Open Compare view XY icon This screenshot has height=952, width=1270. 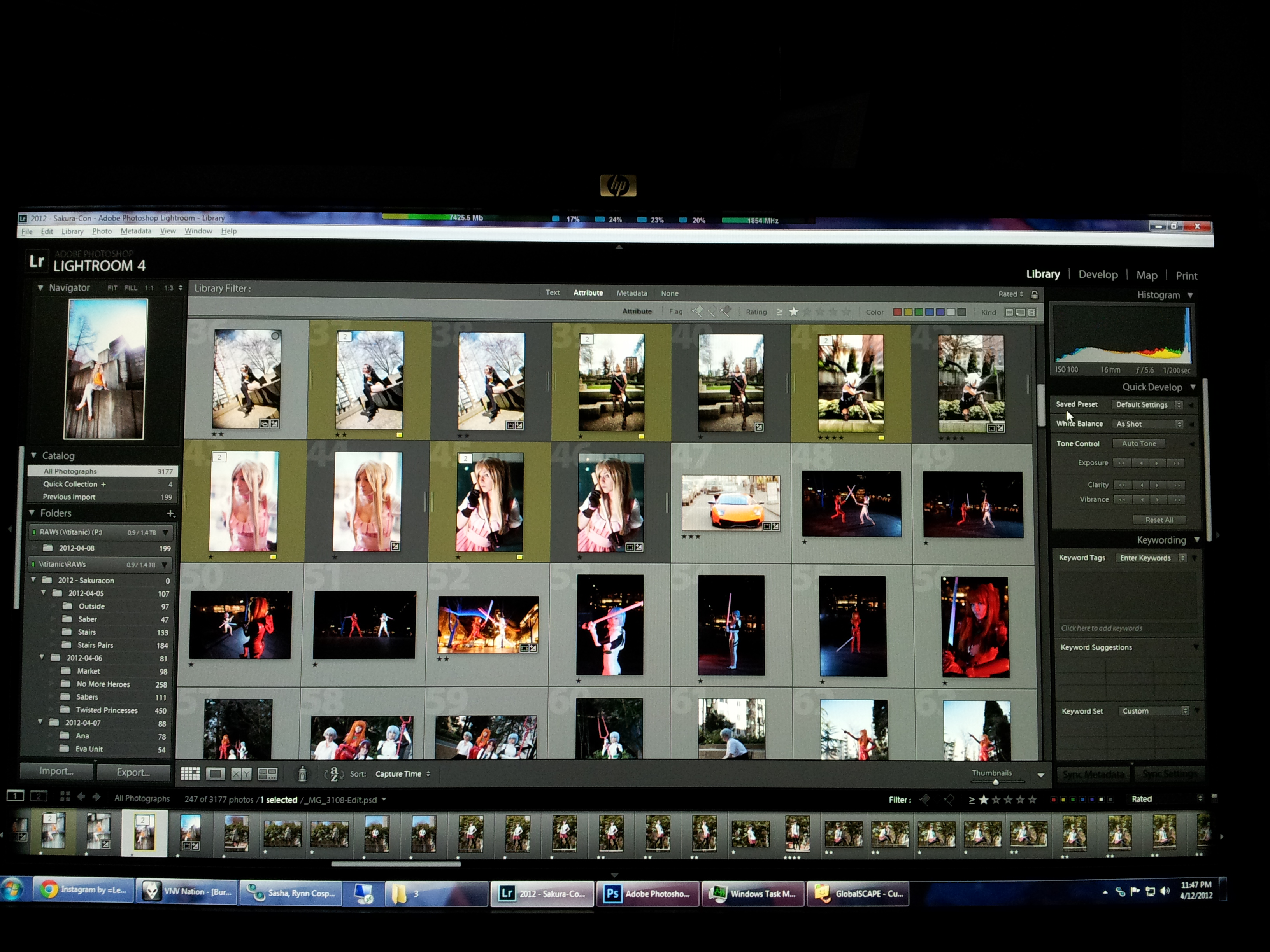tap(241, 774)
